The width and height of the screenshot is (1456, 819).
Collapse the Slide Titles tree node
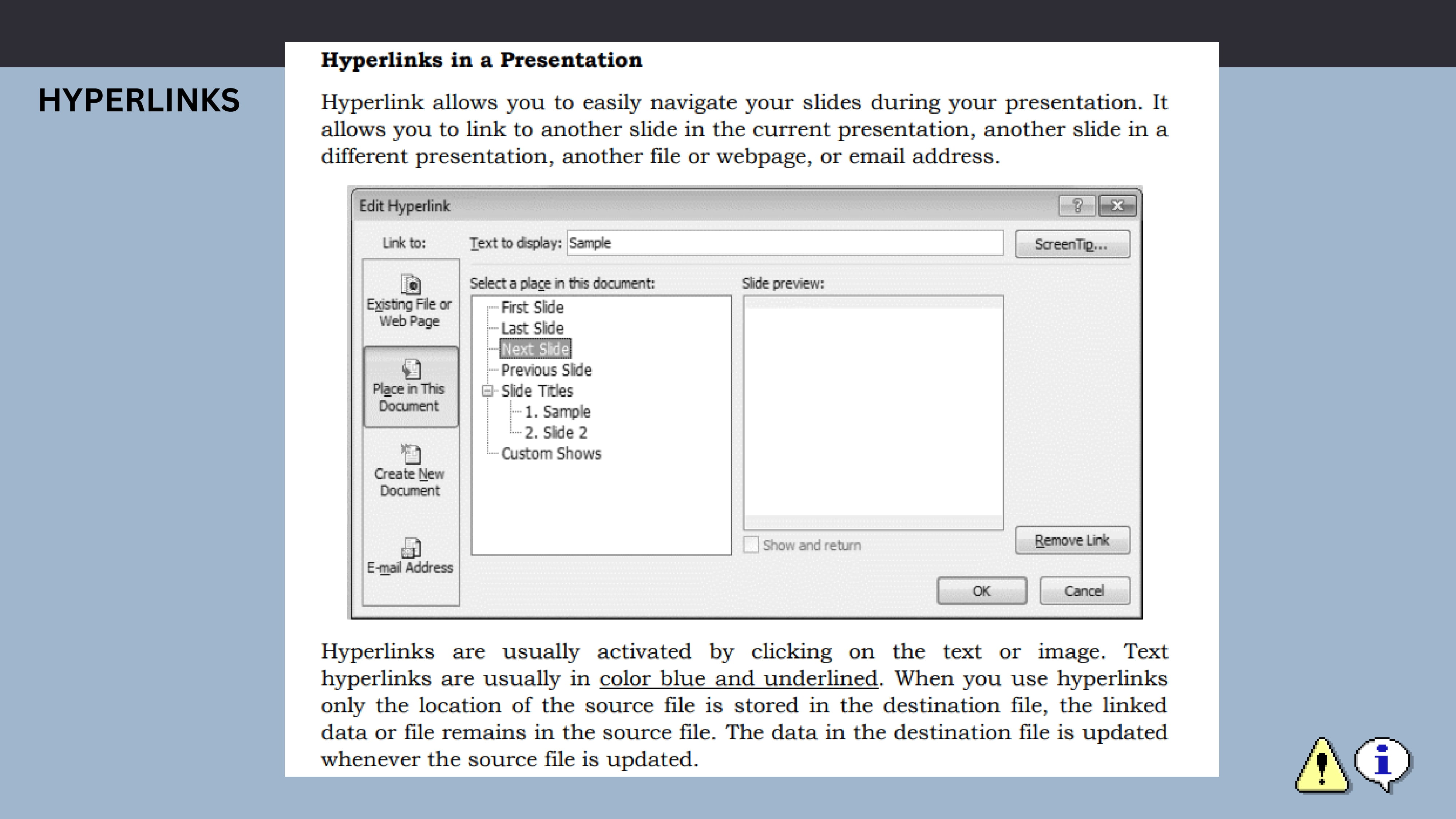point(487,391)
